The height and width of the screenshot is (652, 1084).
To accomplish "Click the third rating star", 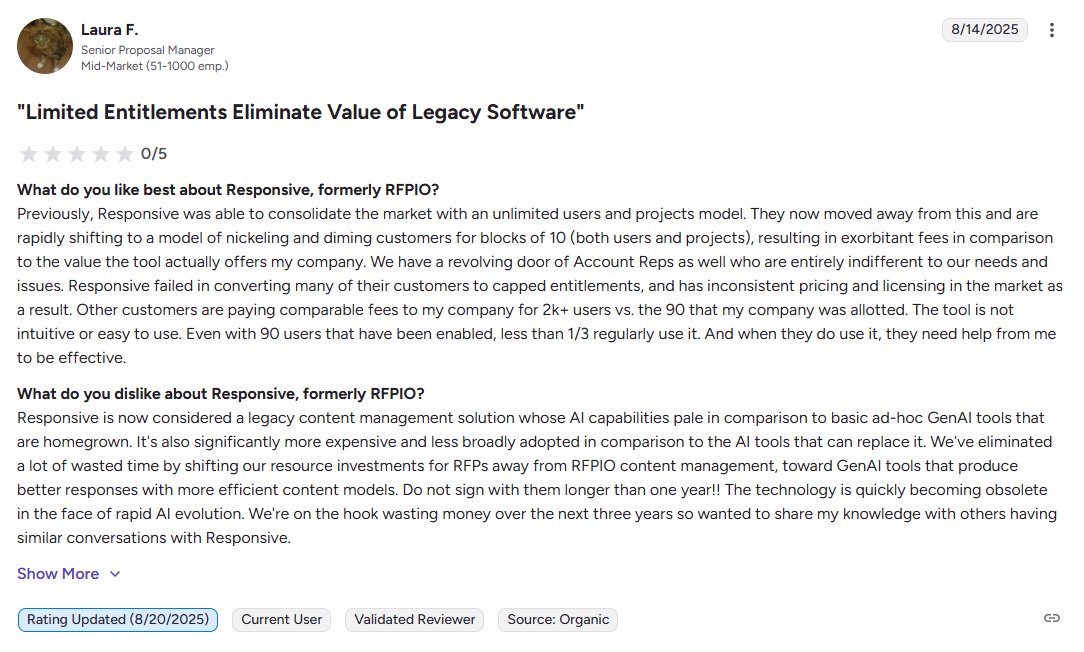I will click(x=77, y=154).
